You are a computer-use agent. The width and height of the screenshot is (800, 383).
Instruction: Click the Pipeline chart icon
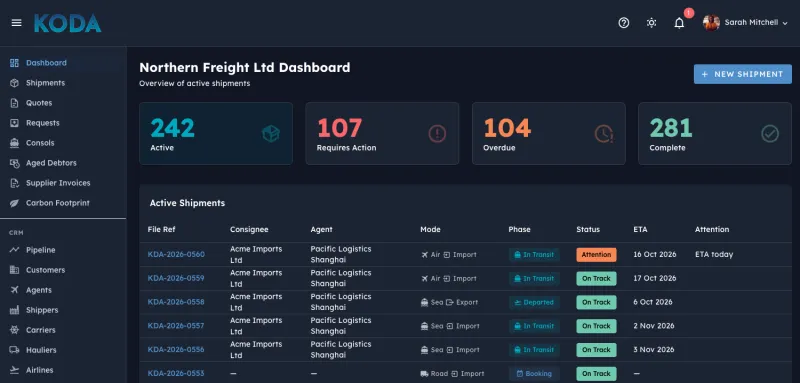pos(14,250)
